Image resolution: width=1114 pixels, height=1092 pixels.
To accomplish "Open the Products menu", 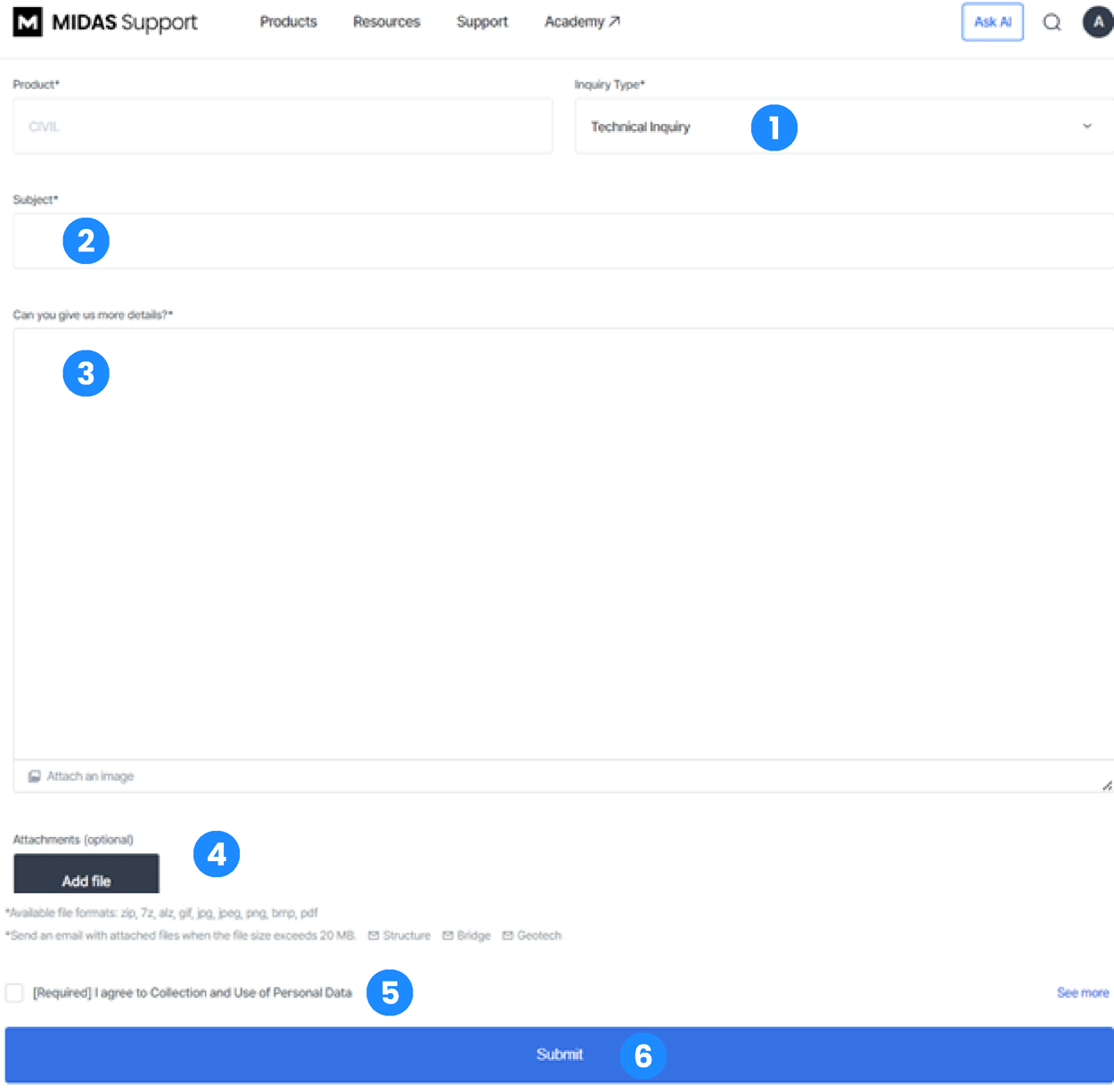I will [288, 22].
